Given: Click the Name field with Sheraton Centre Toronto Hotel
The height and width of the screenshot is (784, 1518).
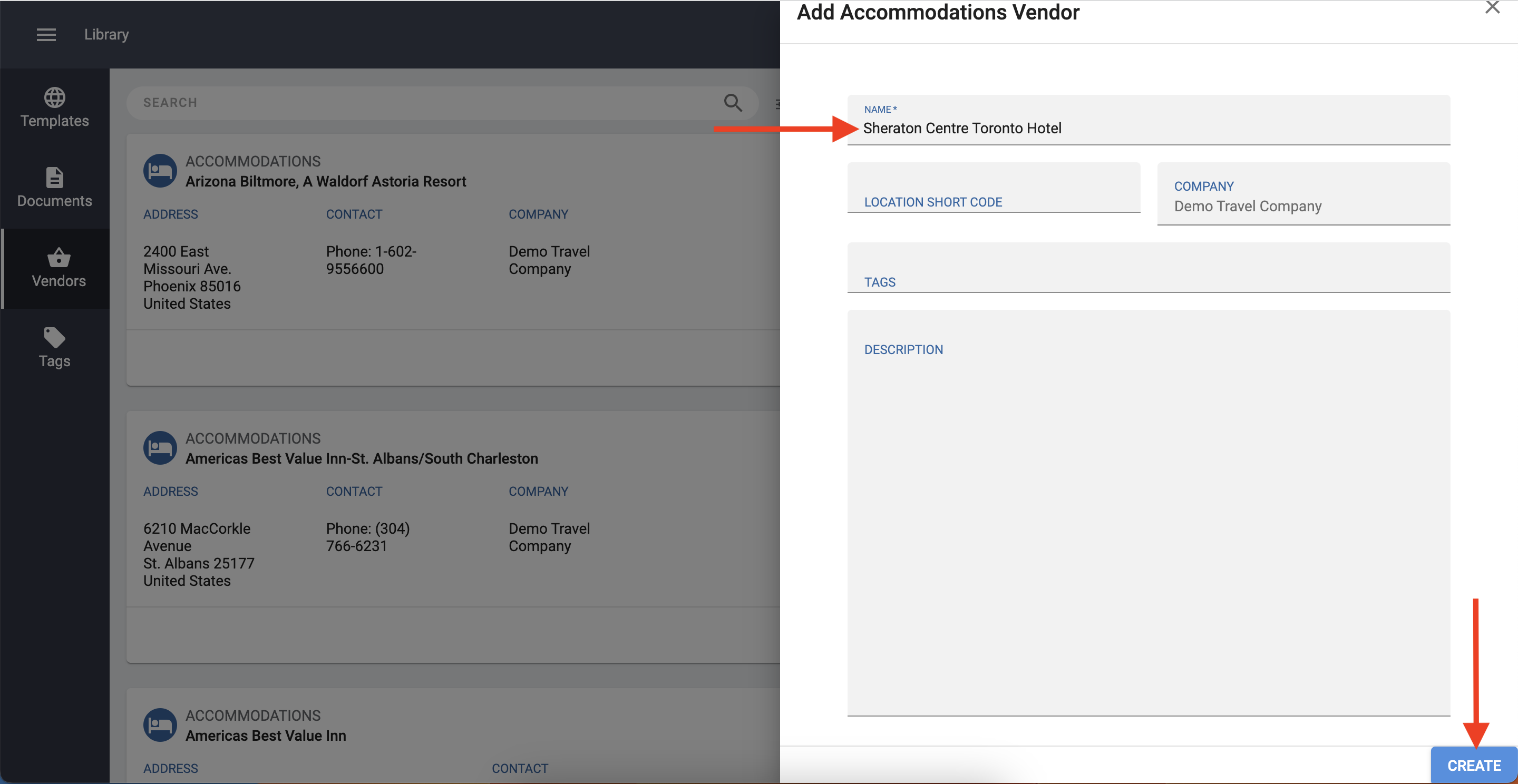Looking at the screenshot, I should [x=1149, y=120].
